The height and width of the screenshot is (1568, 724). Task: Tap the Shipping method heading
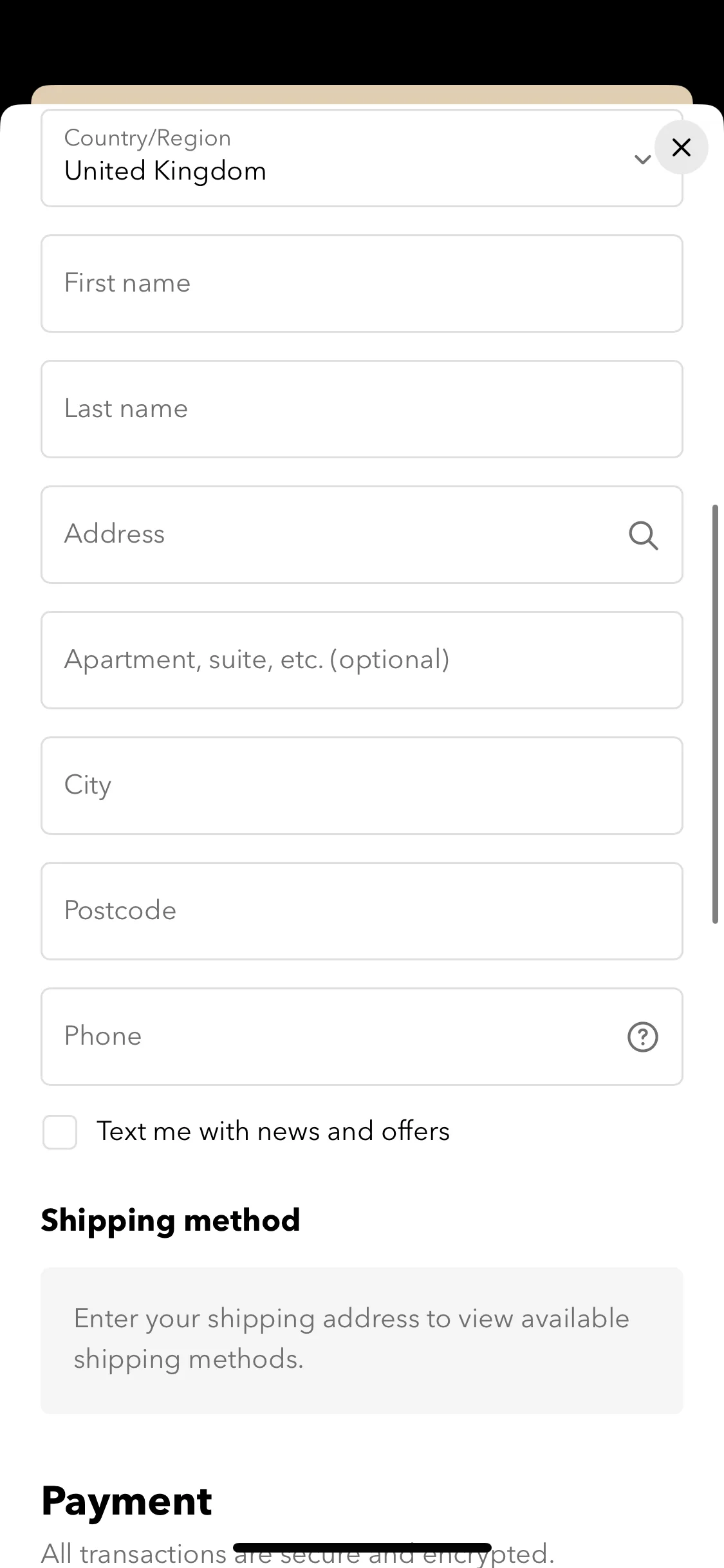pos(171,1220)
